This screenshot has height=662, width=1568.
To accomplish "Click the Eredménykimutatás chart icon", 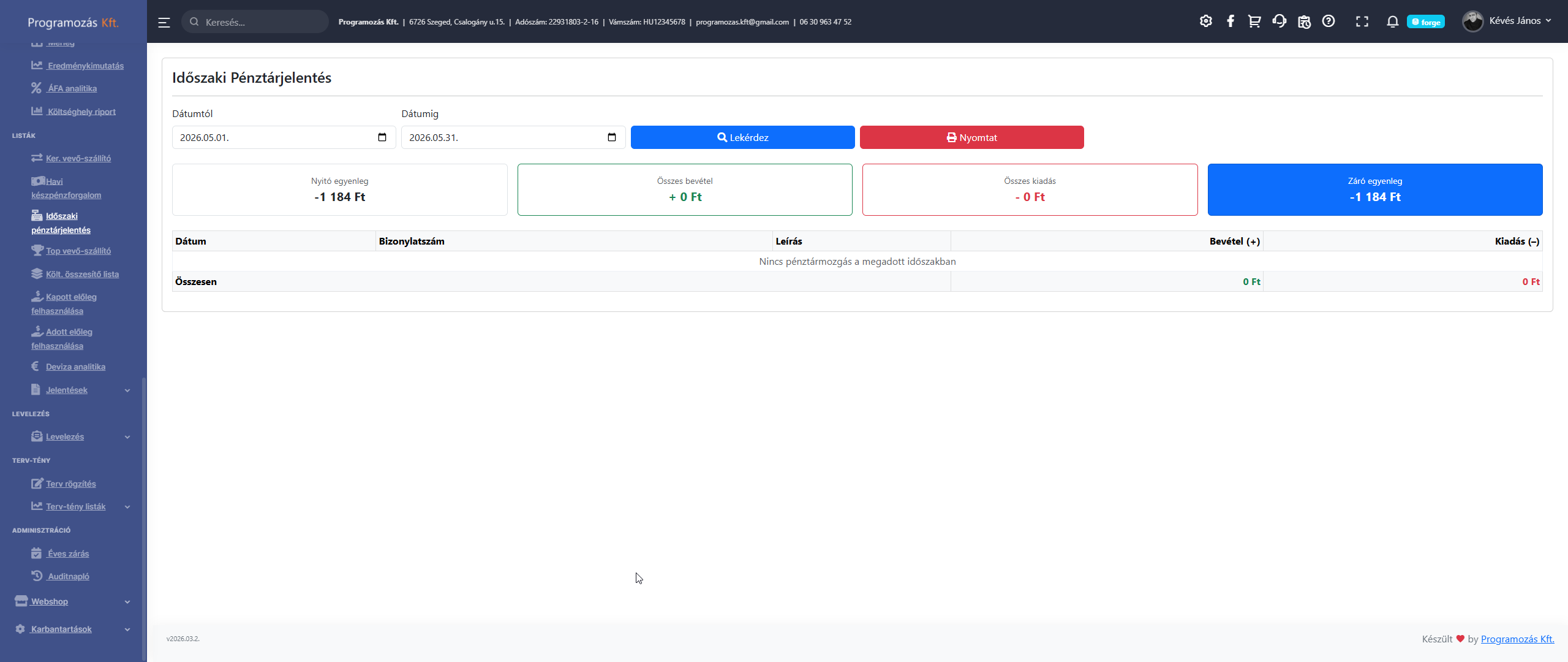I will [x=37, y=65].
